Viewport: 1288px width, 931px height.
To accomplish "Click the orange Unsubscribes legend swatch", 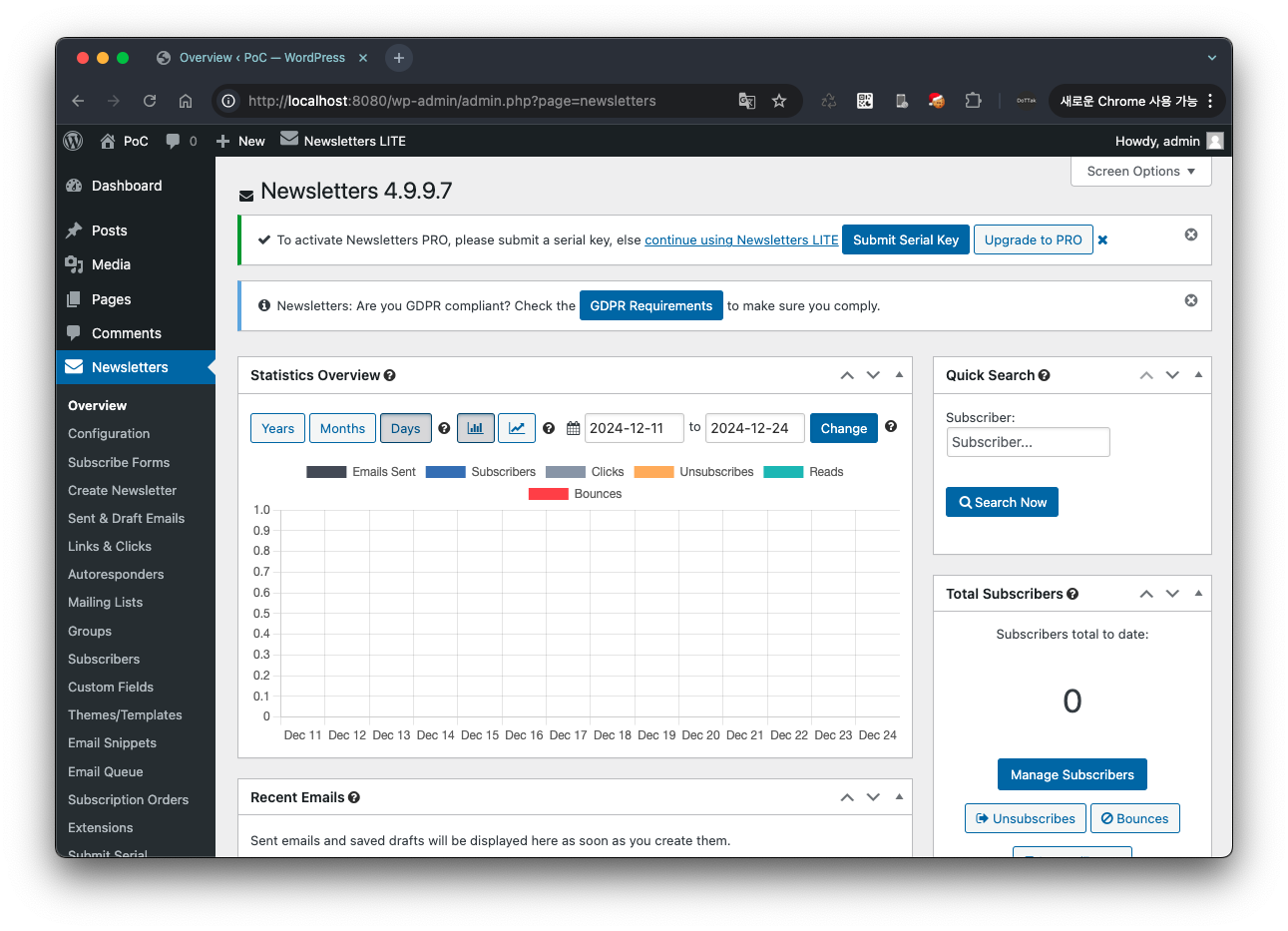I will [x=653, y=472].
